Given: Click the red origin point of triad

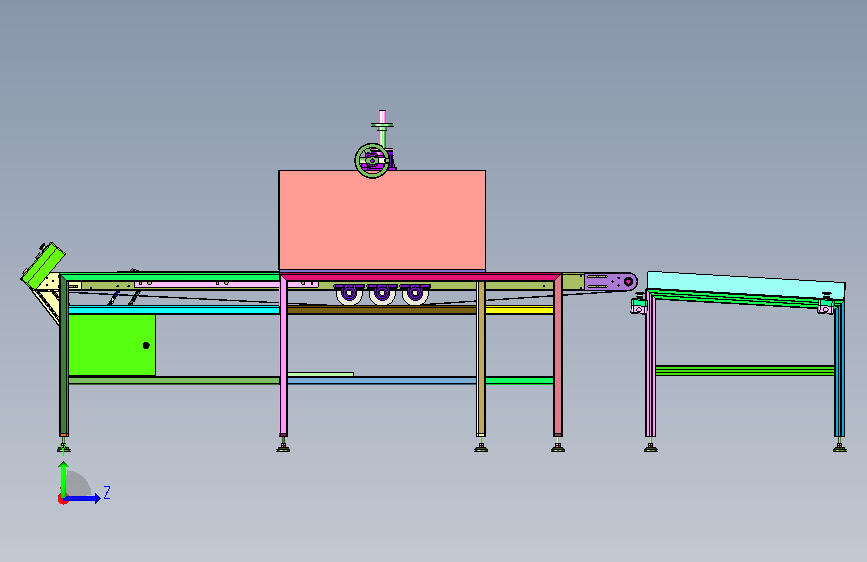Looking at the screenshot, I should 62,499.
